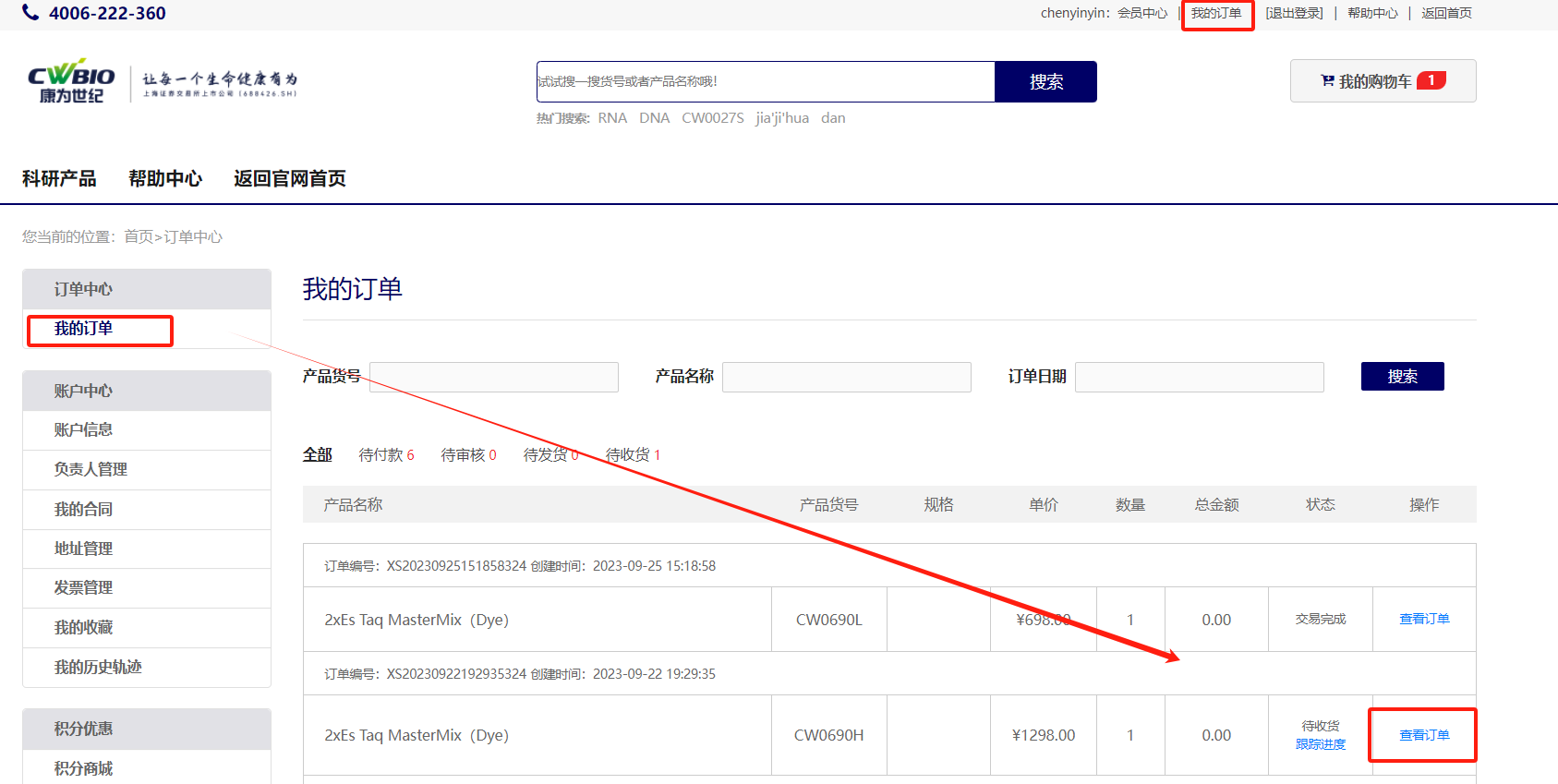Click the 产品货号 input field
Screen dimensions: 1558x784
(x=493, y=377)
